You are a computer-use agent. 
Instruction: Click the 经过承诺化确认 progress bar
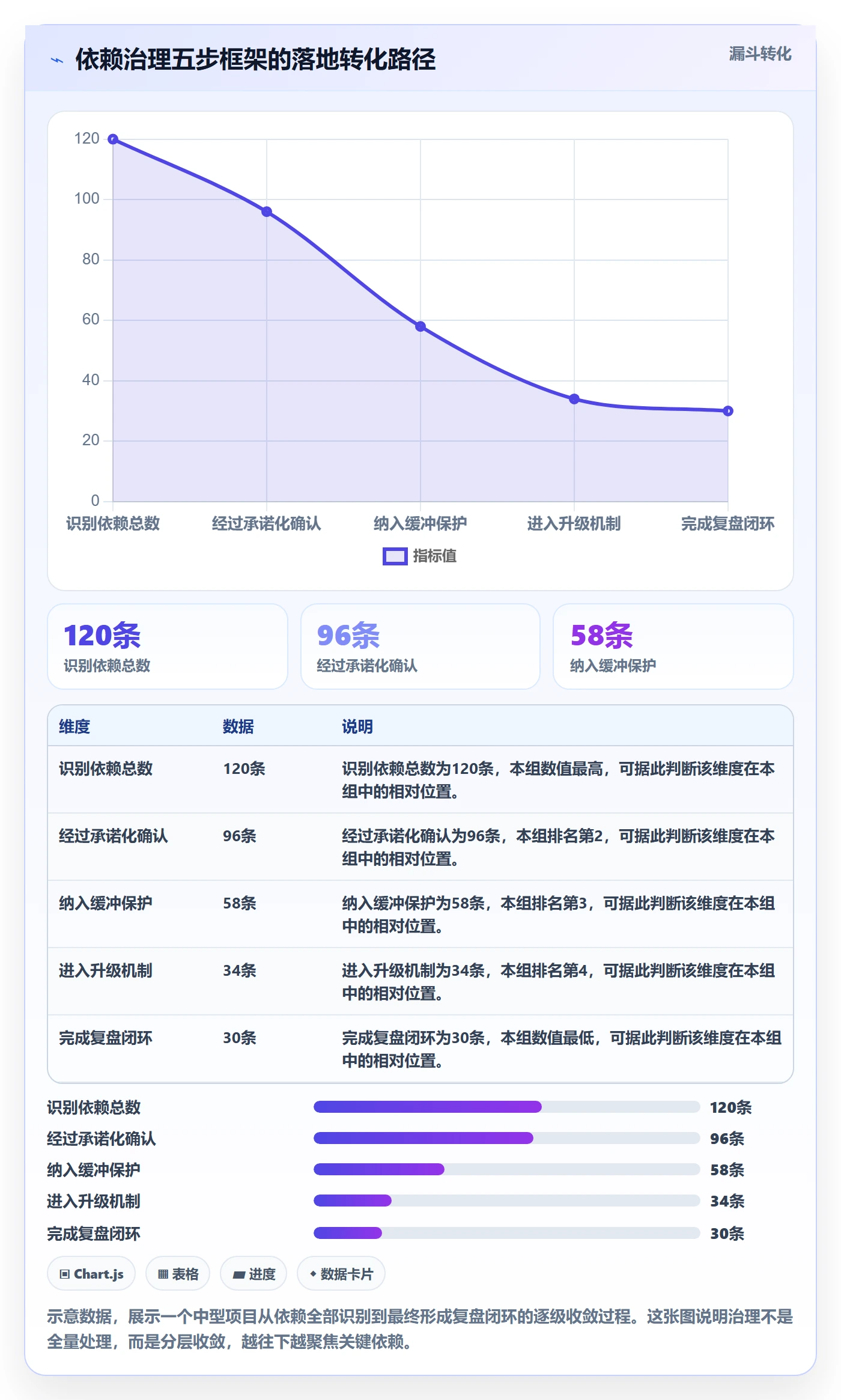pos(507,1138)
